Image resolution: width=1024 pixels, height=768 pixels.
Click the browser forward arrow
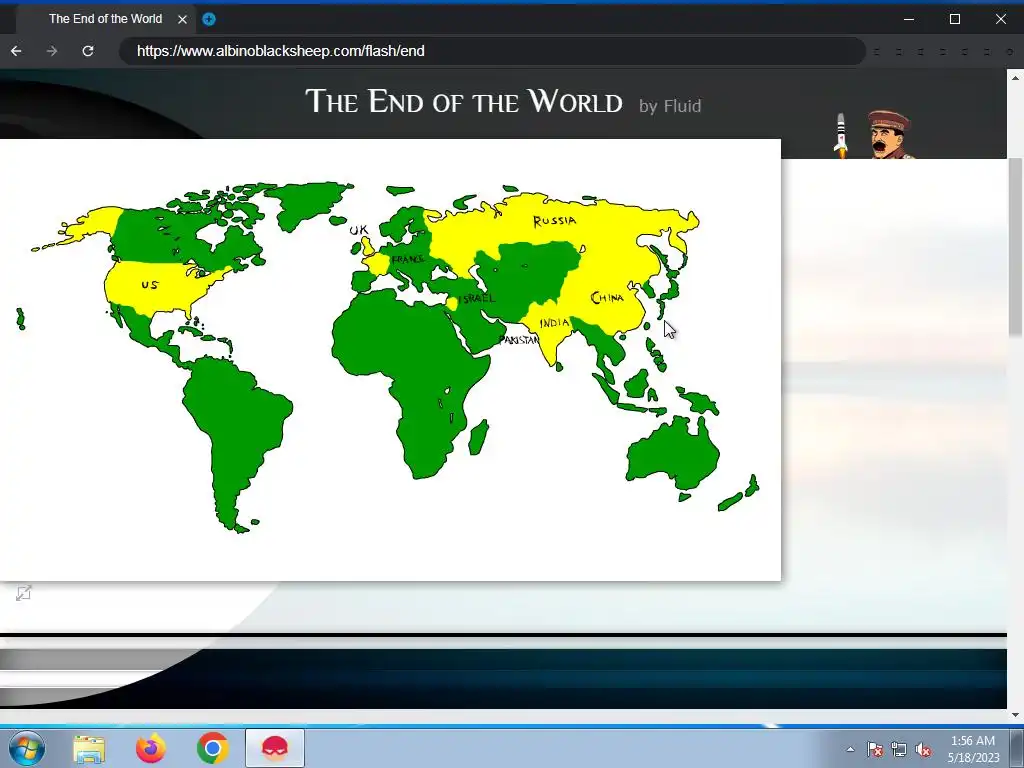click(52, 51)
